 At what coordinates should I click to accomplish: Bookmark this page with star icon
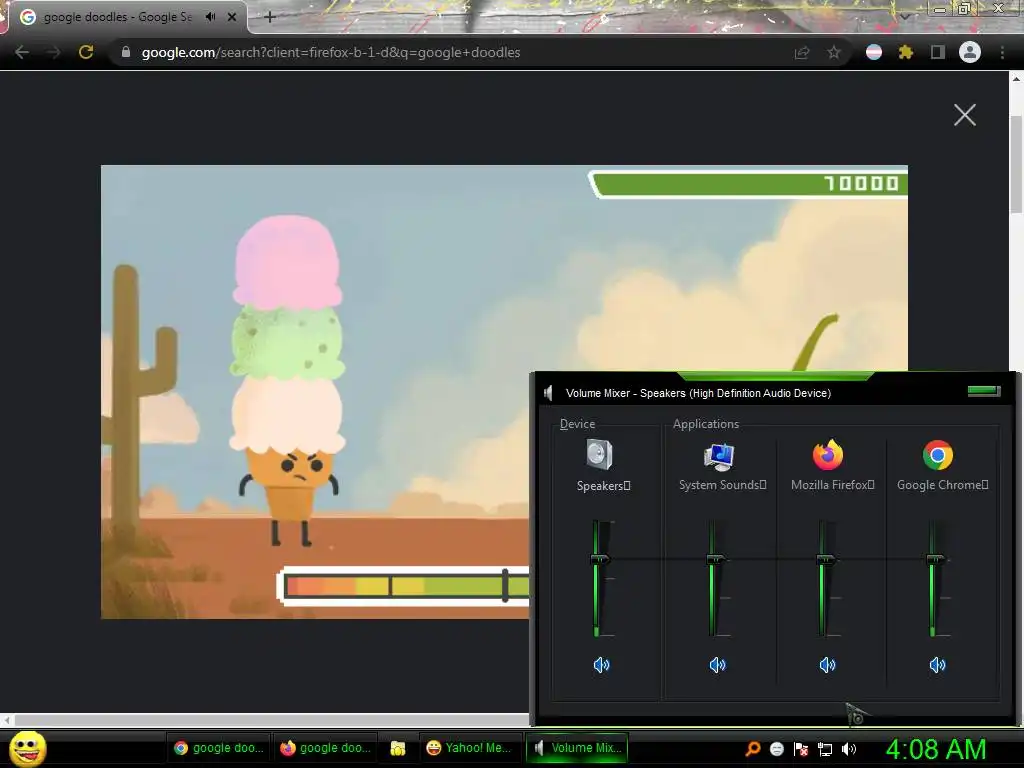coord(834,52)
